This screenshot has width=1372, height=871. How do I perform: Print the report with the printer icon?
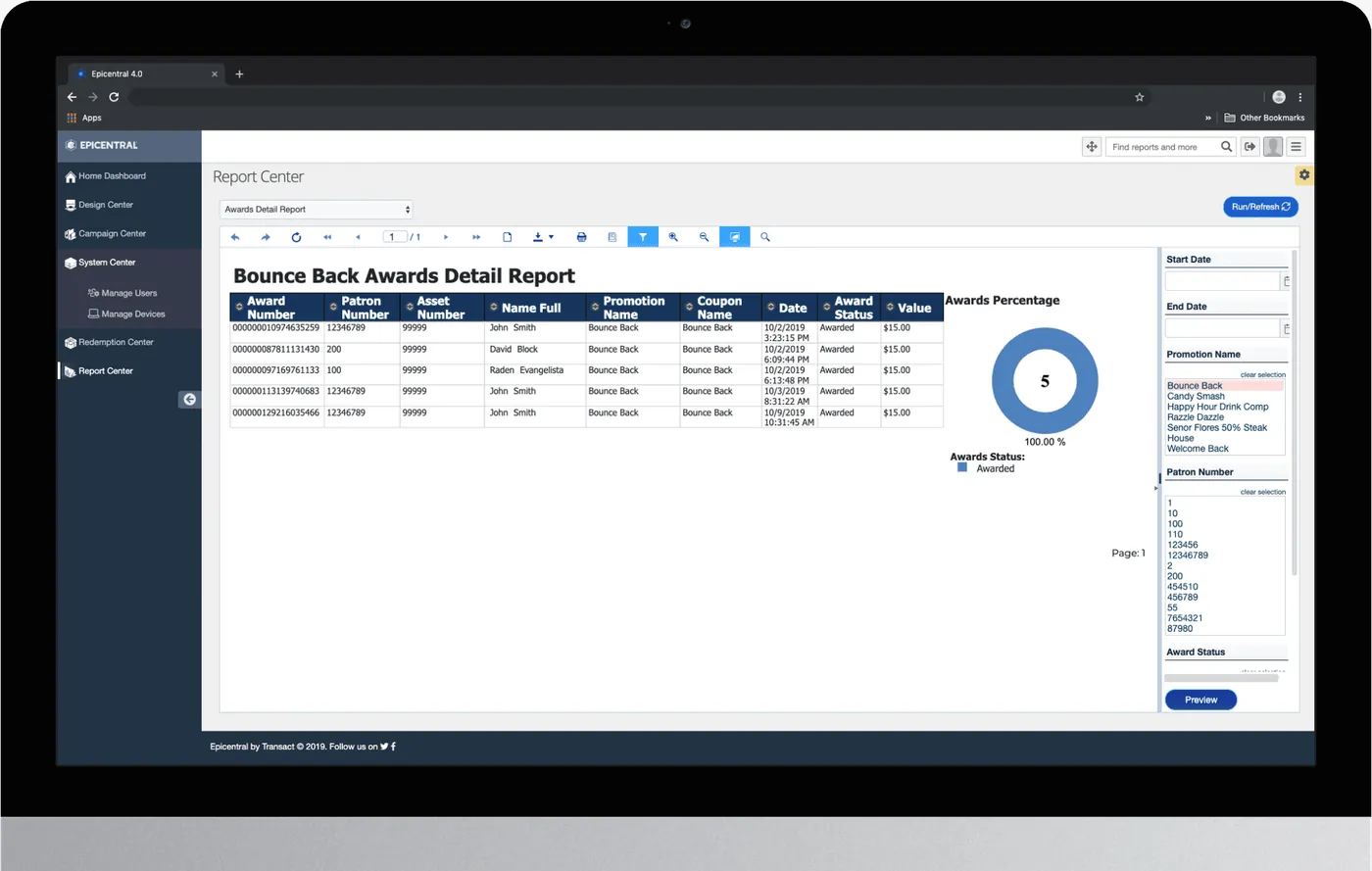point(582,237)
